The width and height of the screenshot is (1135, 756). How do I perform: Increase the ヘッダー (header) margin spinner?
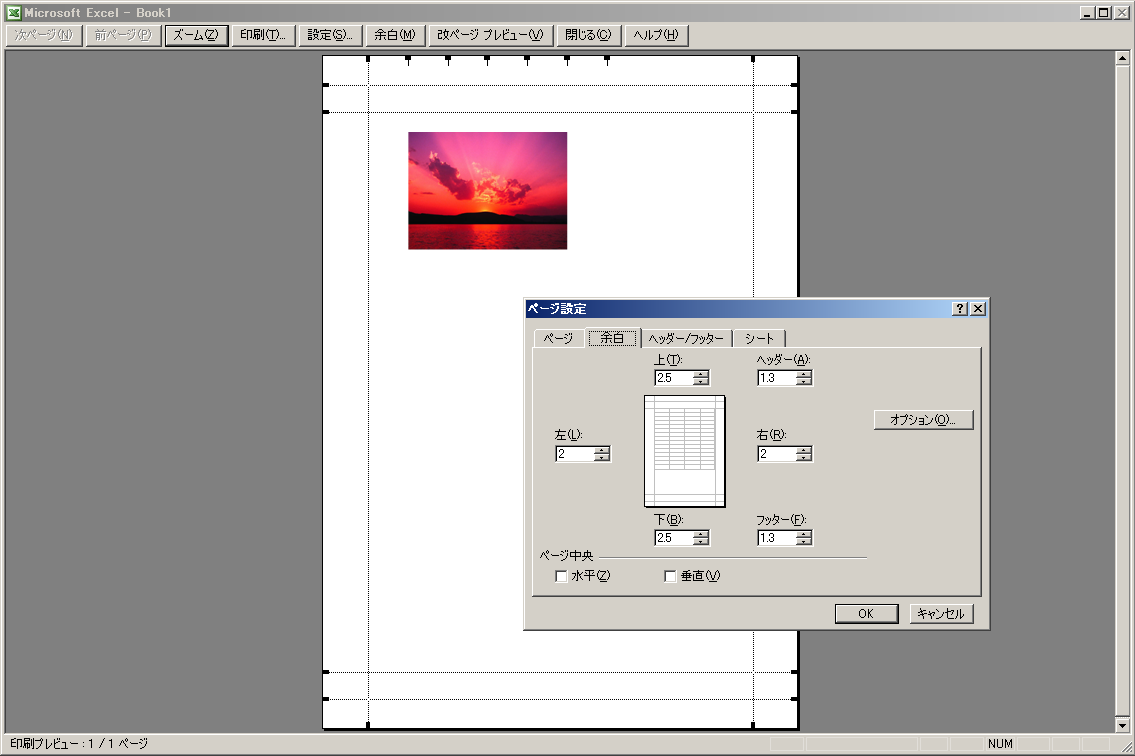click(804, 374)
